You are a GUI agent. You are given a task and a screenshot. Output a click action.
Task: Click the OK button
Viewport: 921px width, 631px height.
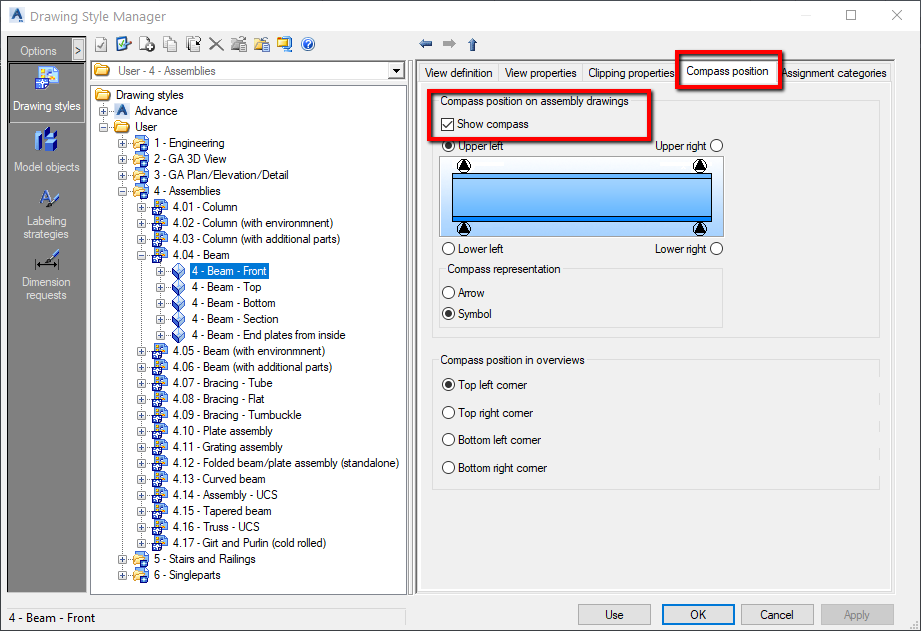point(698,615)
